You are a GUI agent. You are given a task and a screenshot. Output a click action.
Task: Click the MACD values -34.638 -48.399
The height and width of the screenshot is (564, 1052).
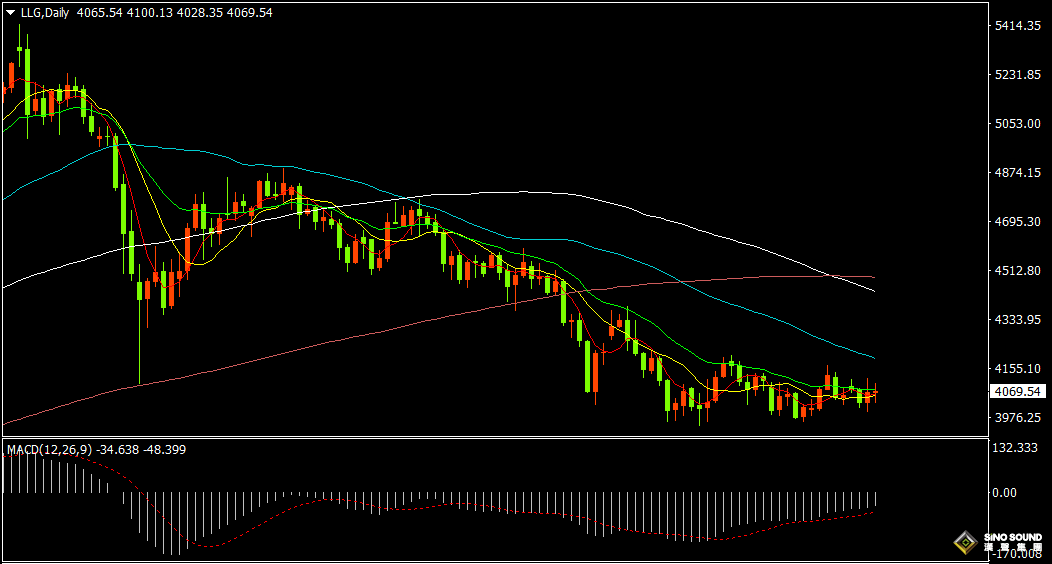coord(142,450)
